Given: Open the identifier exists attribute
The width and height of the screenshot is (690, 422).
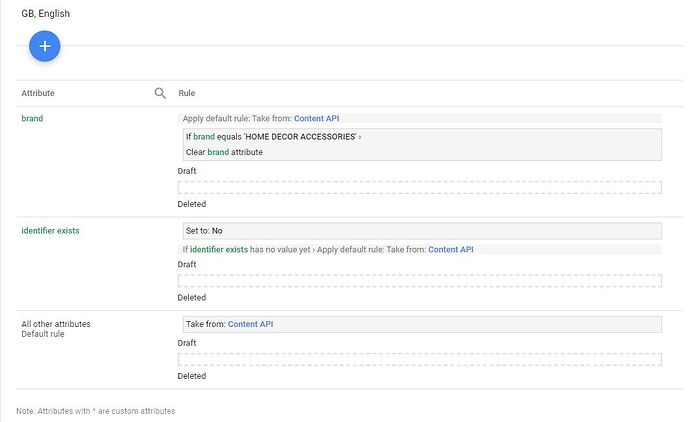Looking at the screenshot, I should pos(50,230).
